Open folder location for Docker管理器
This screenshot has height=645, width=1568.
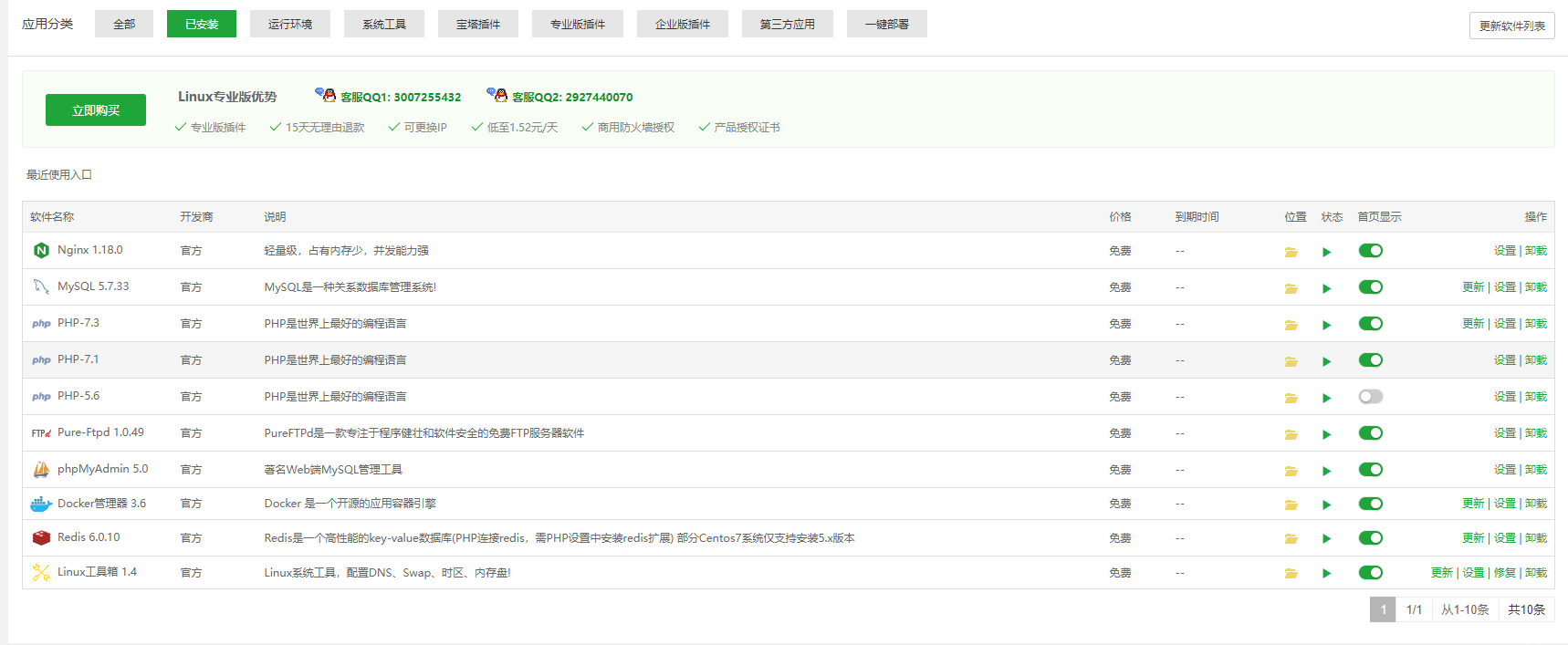[1291, 505]
